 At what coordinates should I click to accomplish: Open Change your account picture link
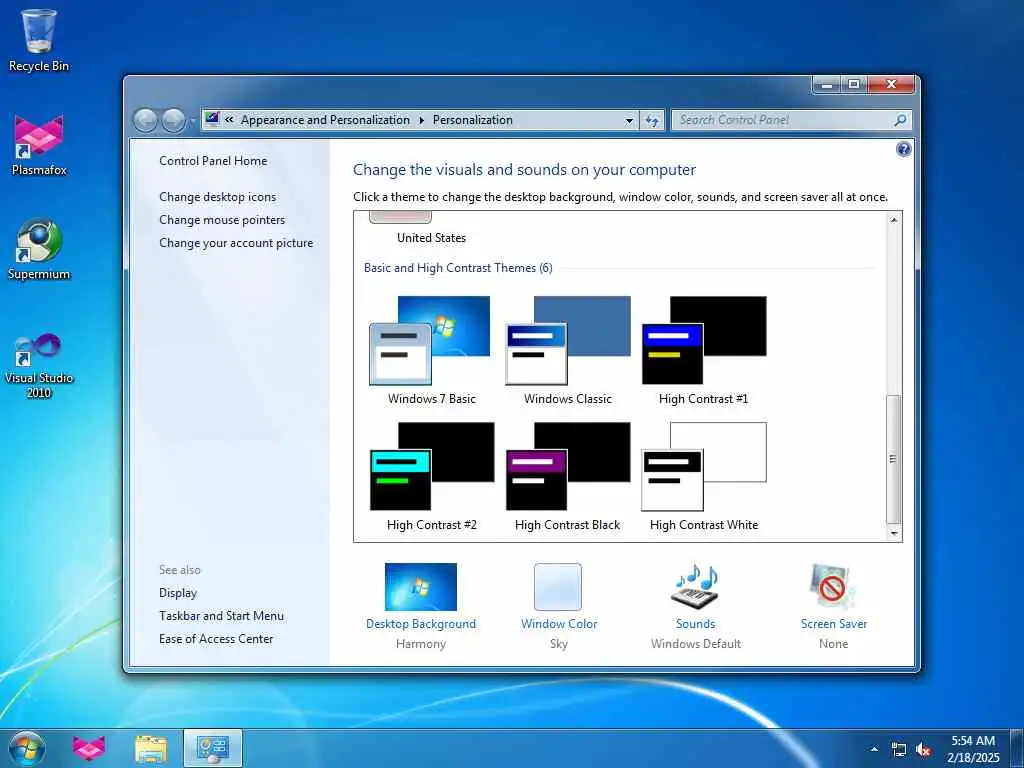[236, 242]
